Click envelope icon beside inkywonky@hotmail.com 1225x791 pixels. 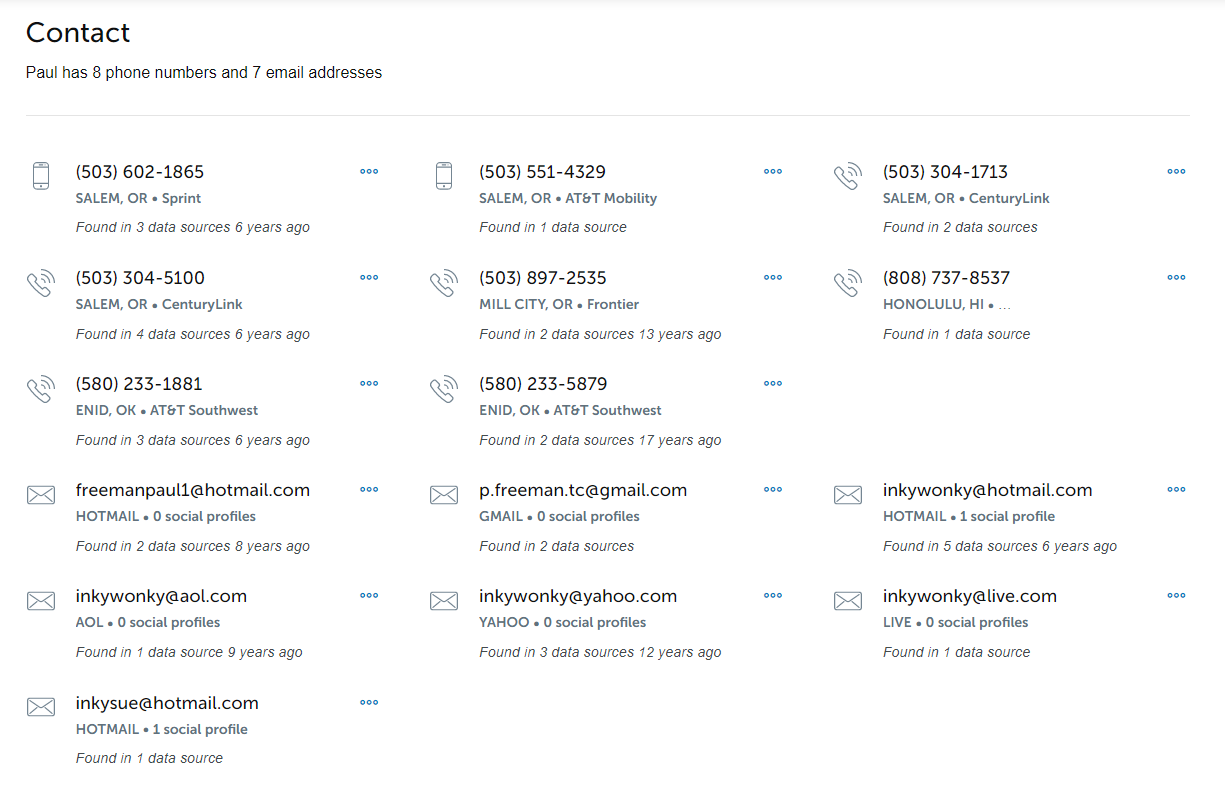tap(848, 494)
